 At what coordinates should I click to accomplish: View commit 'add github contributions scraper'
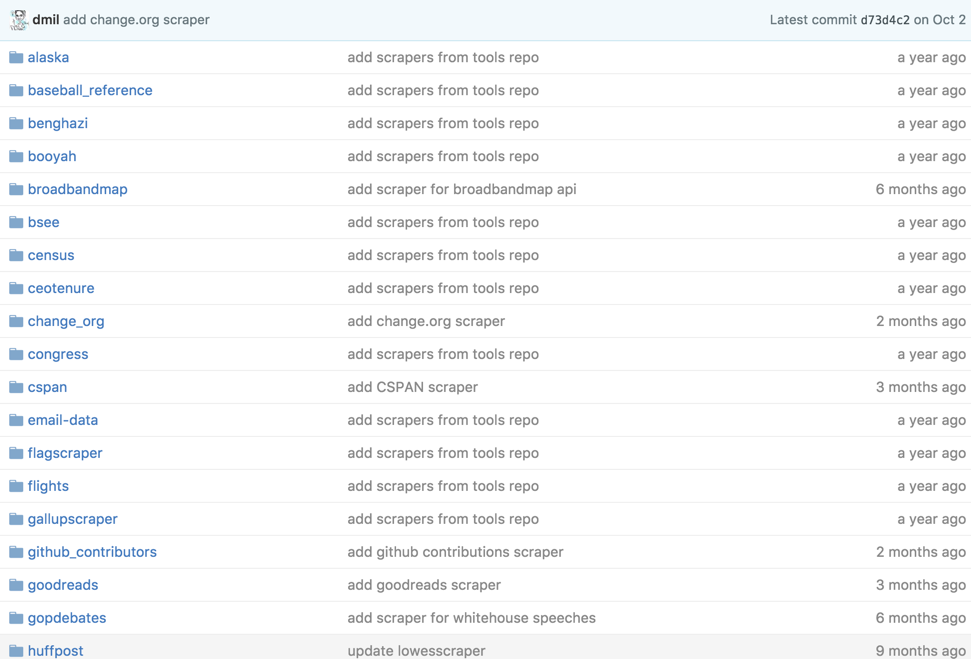tap(455, 552)
